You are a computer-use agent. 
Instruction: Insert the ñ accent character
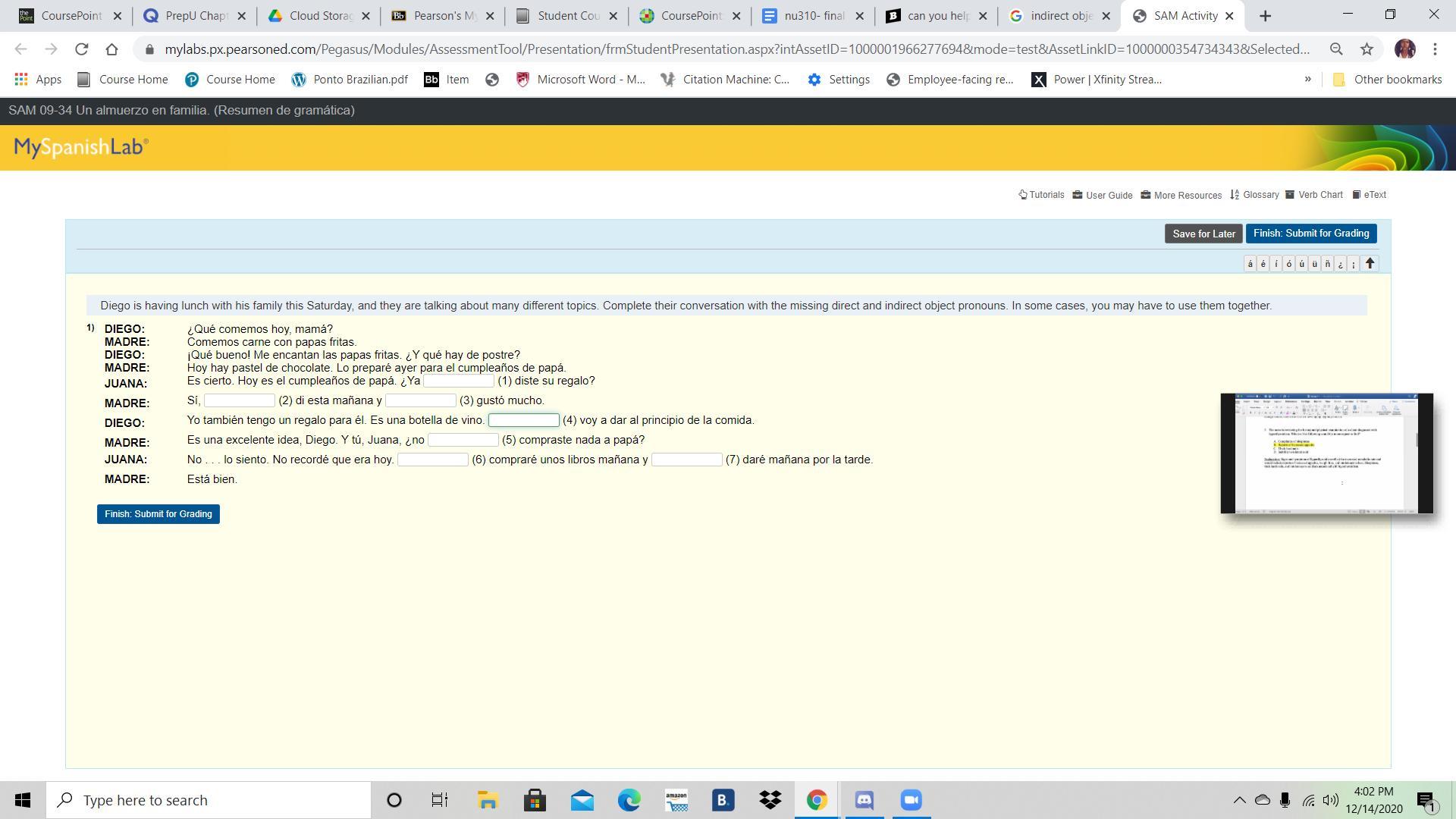click(x=1327, y=264)
